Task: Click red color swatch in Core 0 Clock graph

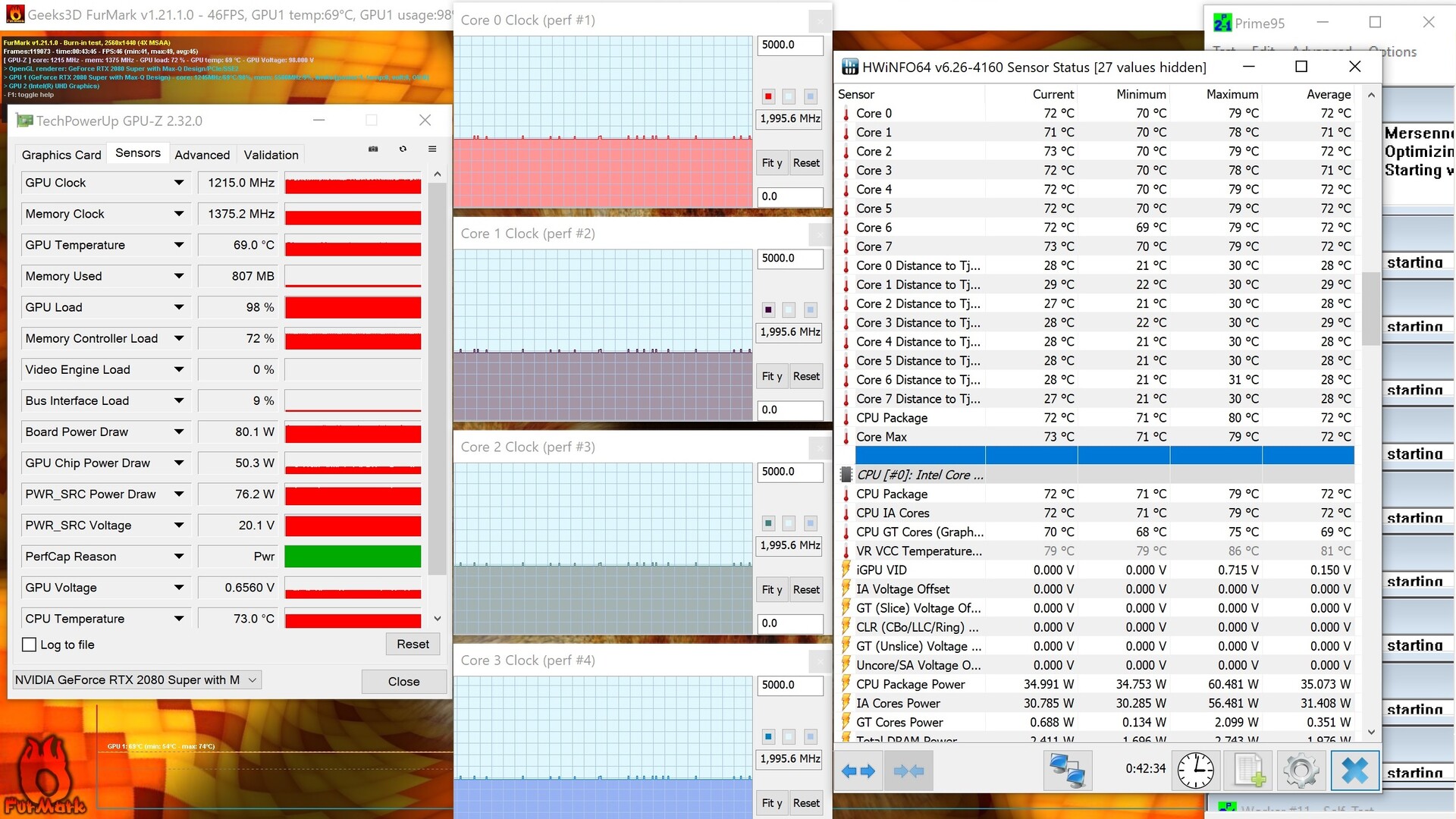Action: 768,96
